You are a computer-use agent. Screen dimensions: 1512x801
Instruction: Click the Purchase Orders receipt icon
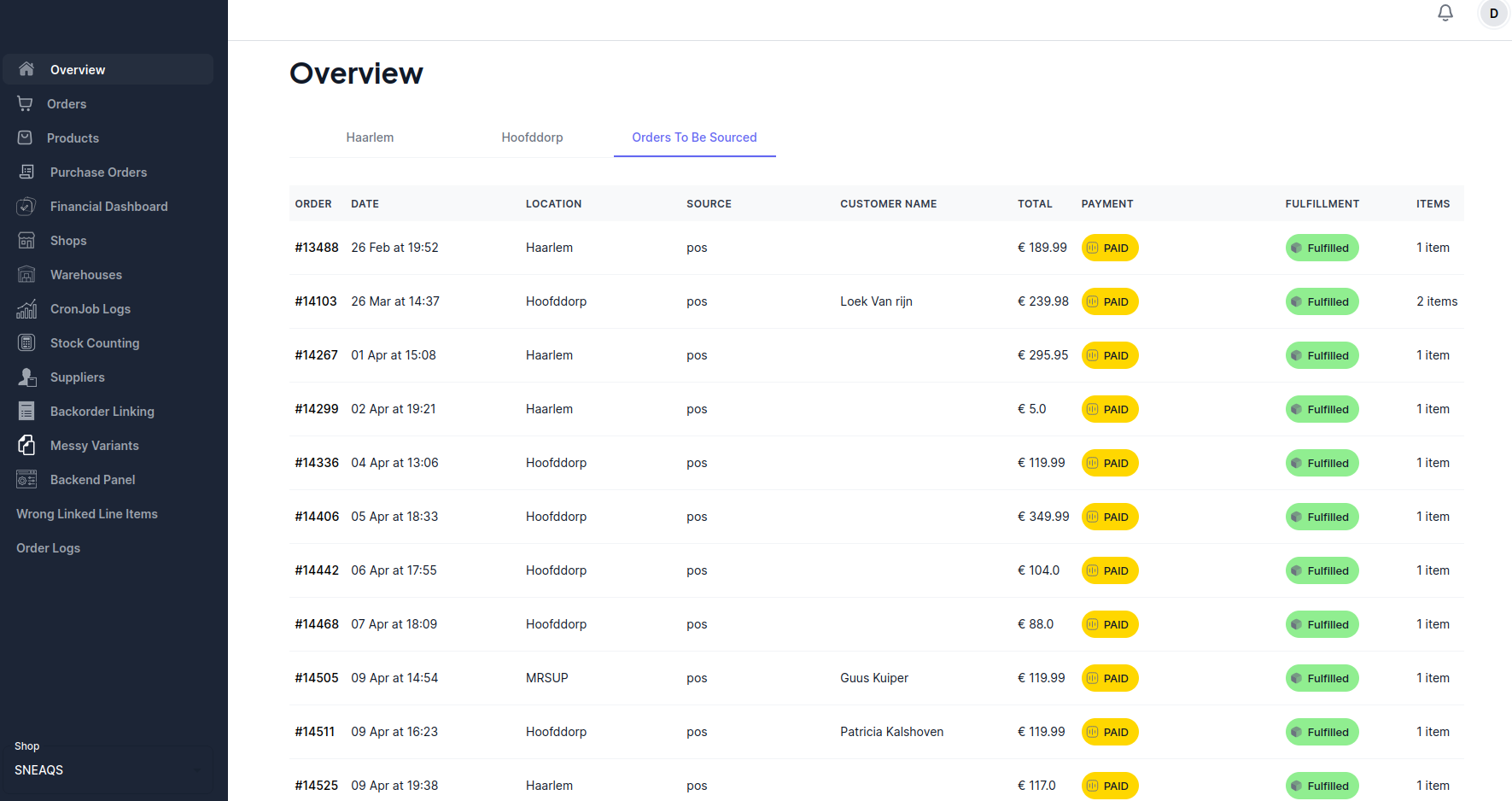[26, 172]
